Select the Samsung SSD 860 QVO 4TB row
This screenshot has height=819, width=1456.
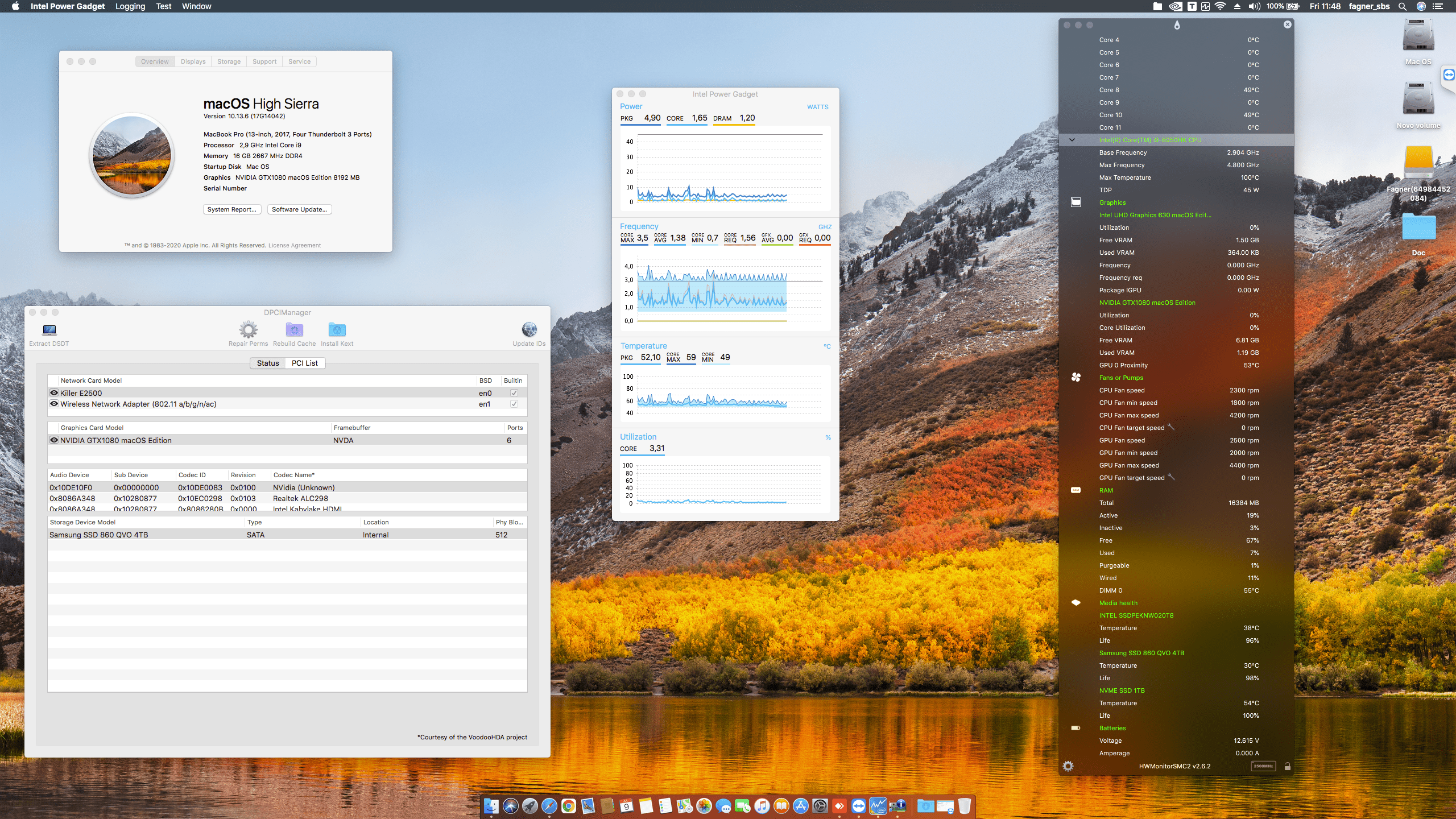point(287,535)
